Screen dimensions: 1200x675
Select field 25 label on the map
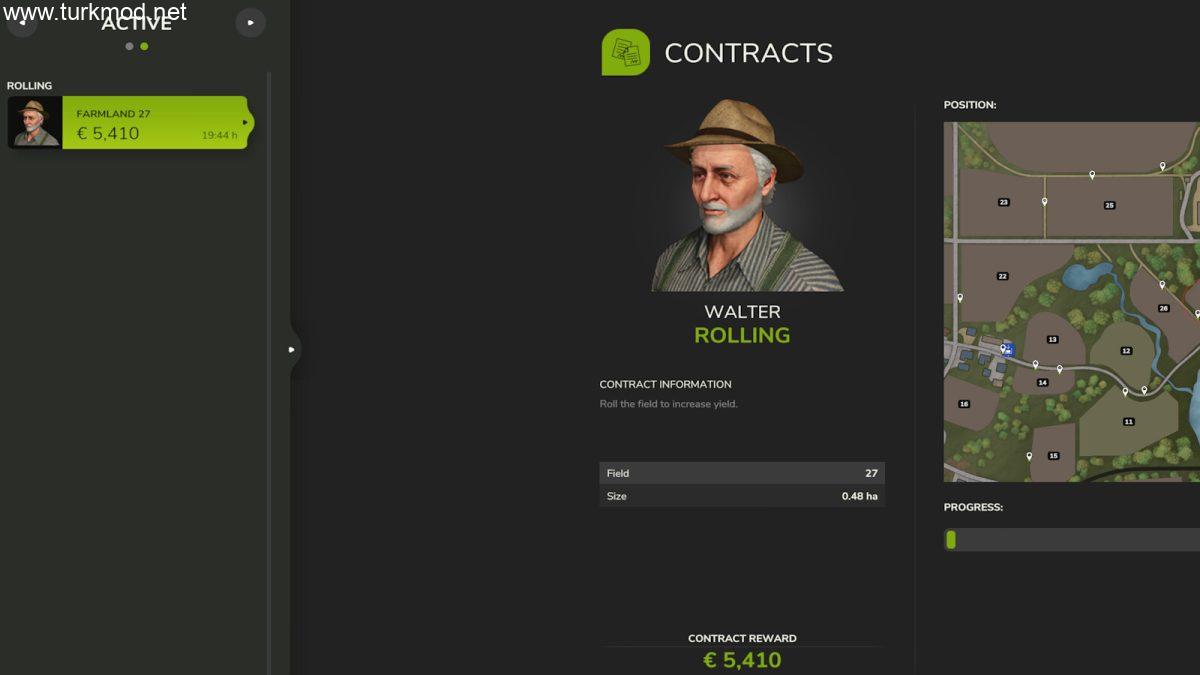1109,205
